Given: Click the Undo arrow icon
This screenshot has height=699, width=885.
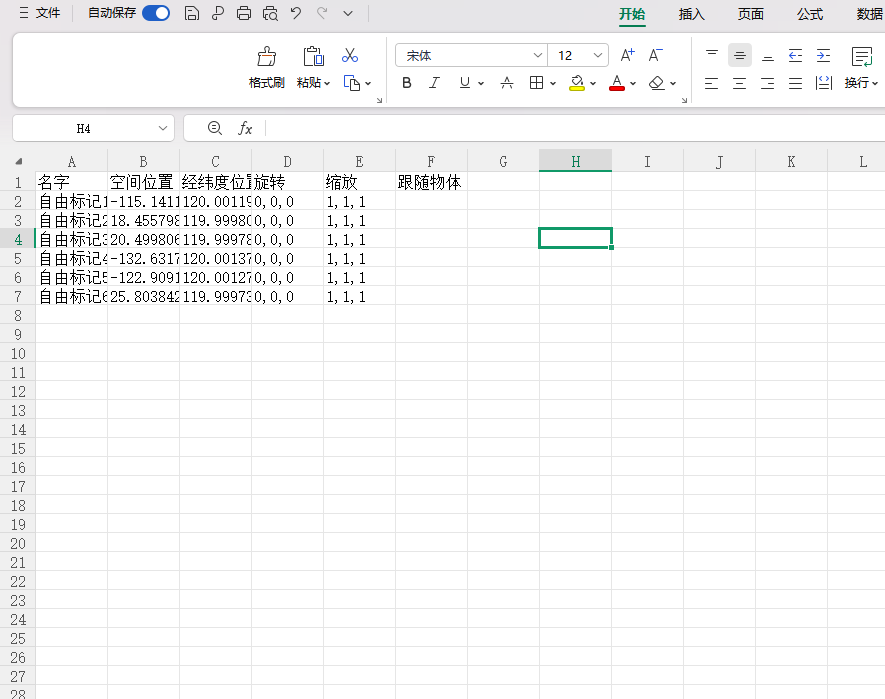Looking at the screenshot, I should (296, 13).
